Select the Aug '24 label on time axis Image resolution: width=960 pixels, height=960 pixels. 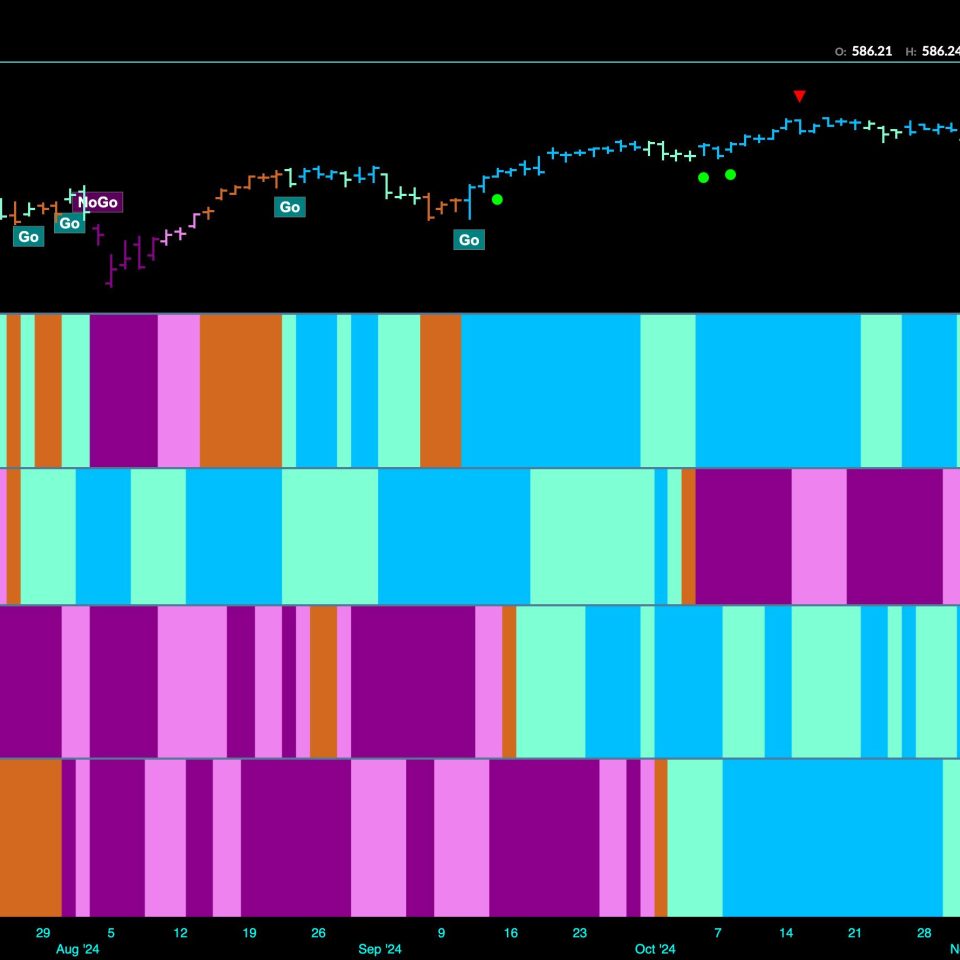[x=77, y=949]
